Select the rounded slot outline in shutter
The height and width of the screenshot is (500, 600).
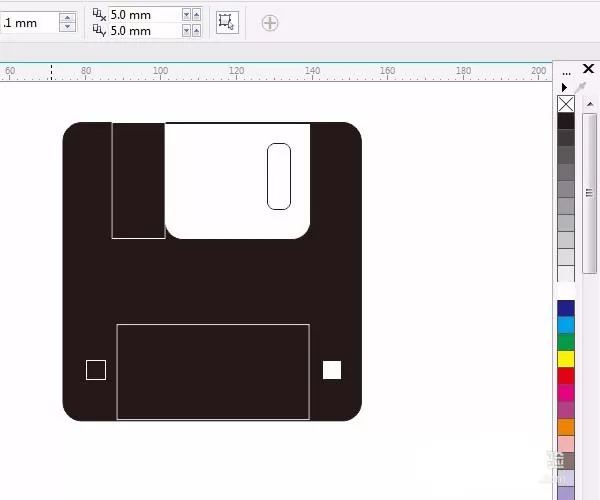coord(279,176)
